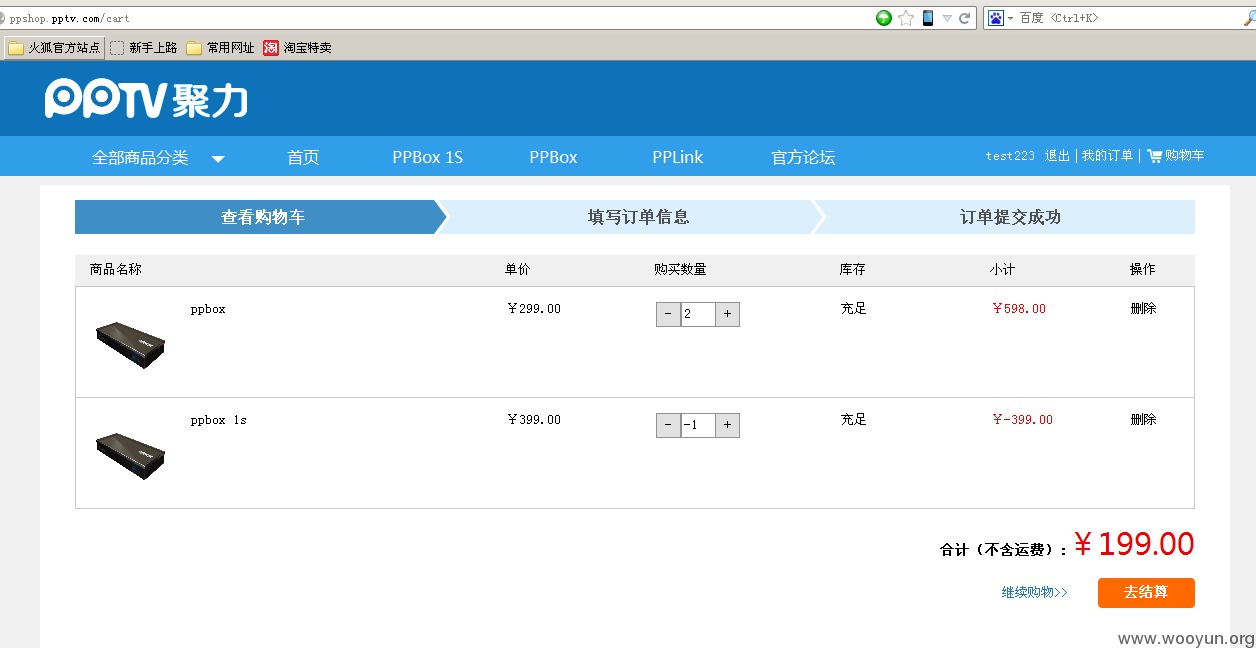
Task: Click the ppbox product name
Action: coord(208,309)
